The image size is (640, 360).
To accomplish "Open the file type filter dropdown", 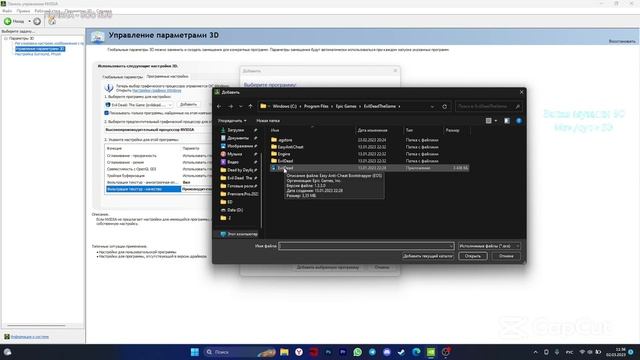I will (x=489, y=246).
